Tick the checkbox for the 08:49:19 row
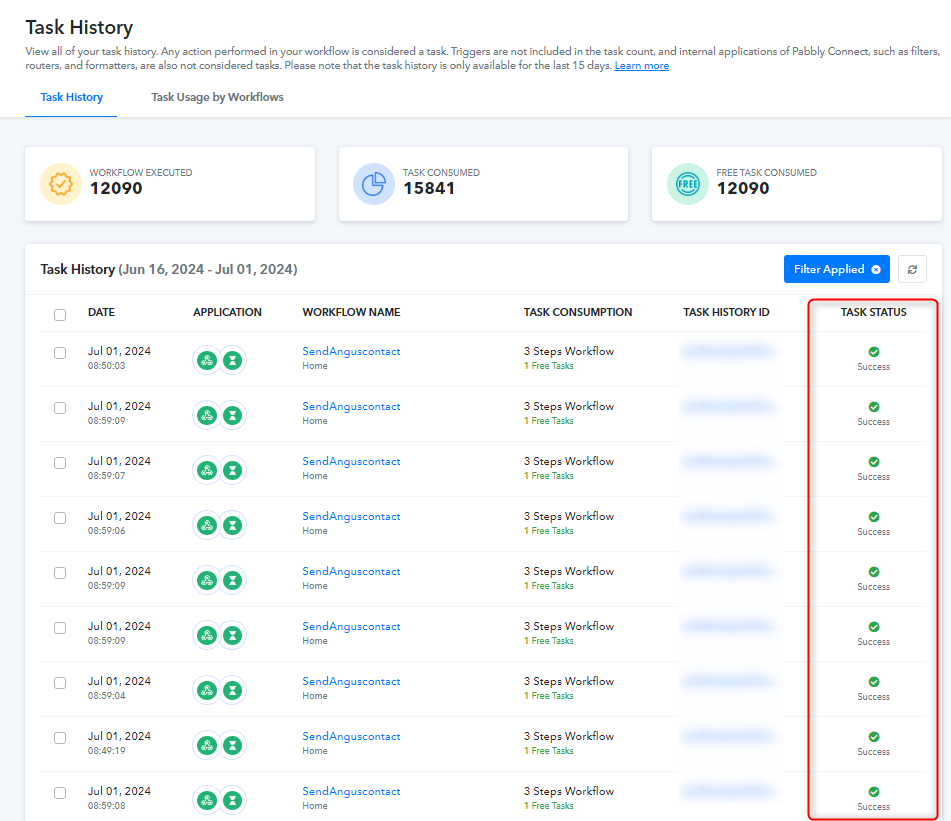This screenshot has height=821, width=951. (60, 738)
